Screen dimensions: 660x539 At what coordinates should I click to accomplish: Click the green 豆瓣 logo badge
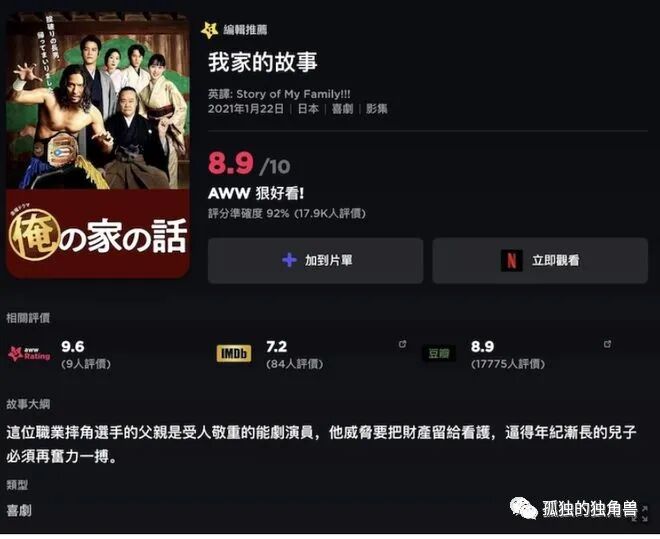point(439,353)
